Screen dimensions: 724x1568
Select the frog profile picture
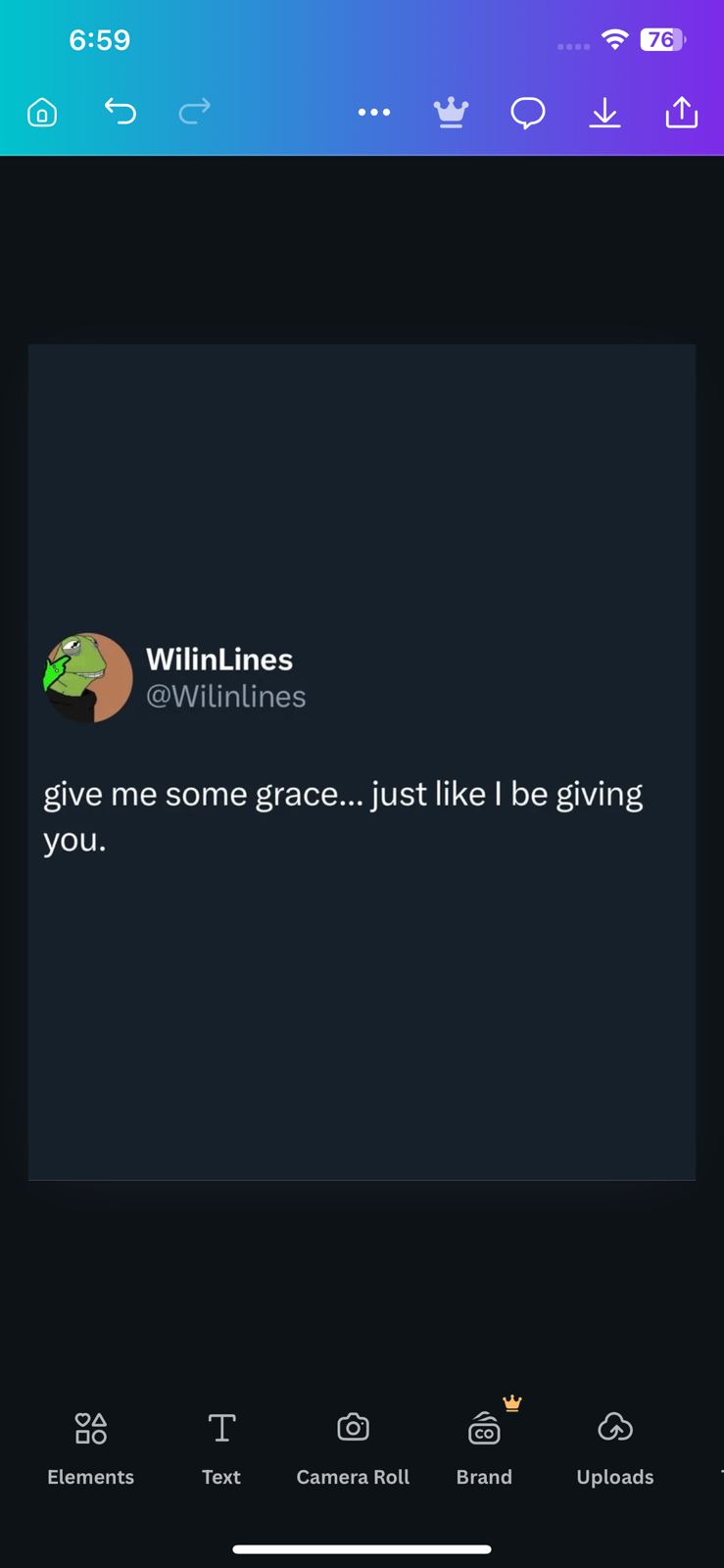click(88, 677)
